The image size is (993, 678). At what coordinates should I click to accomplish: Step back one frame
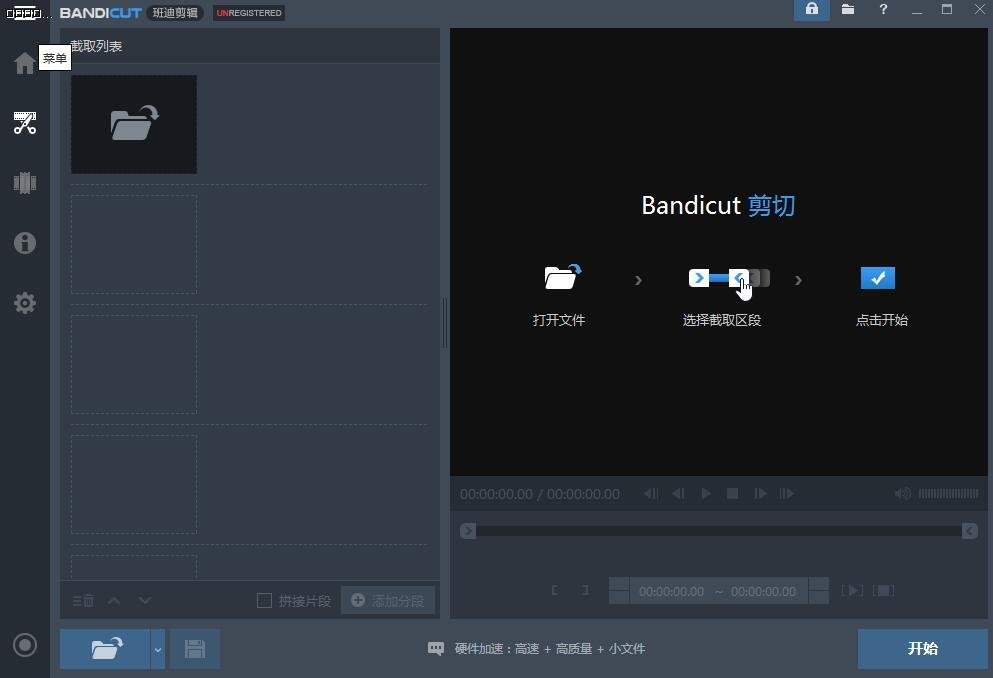tap(678, 494)
